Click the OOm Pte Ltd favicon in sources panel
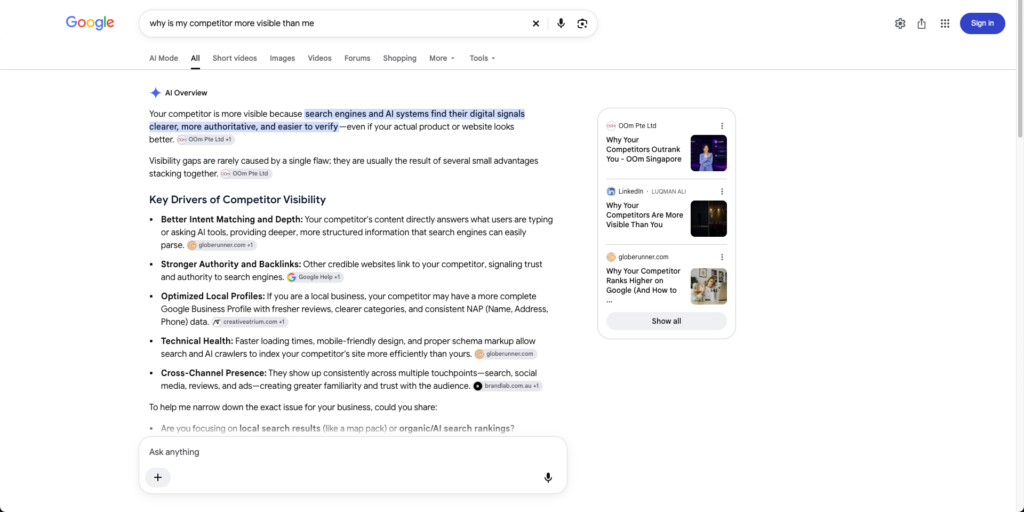 (x=611, y=125)
